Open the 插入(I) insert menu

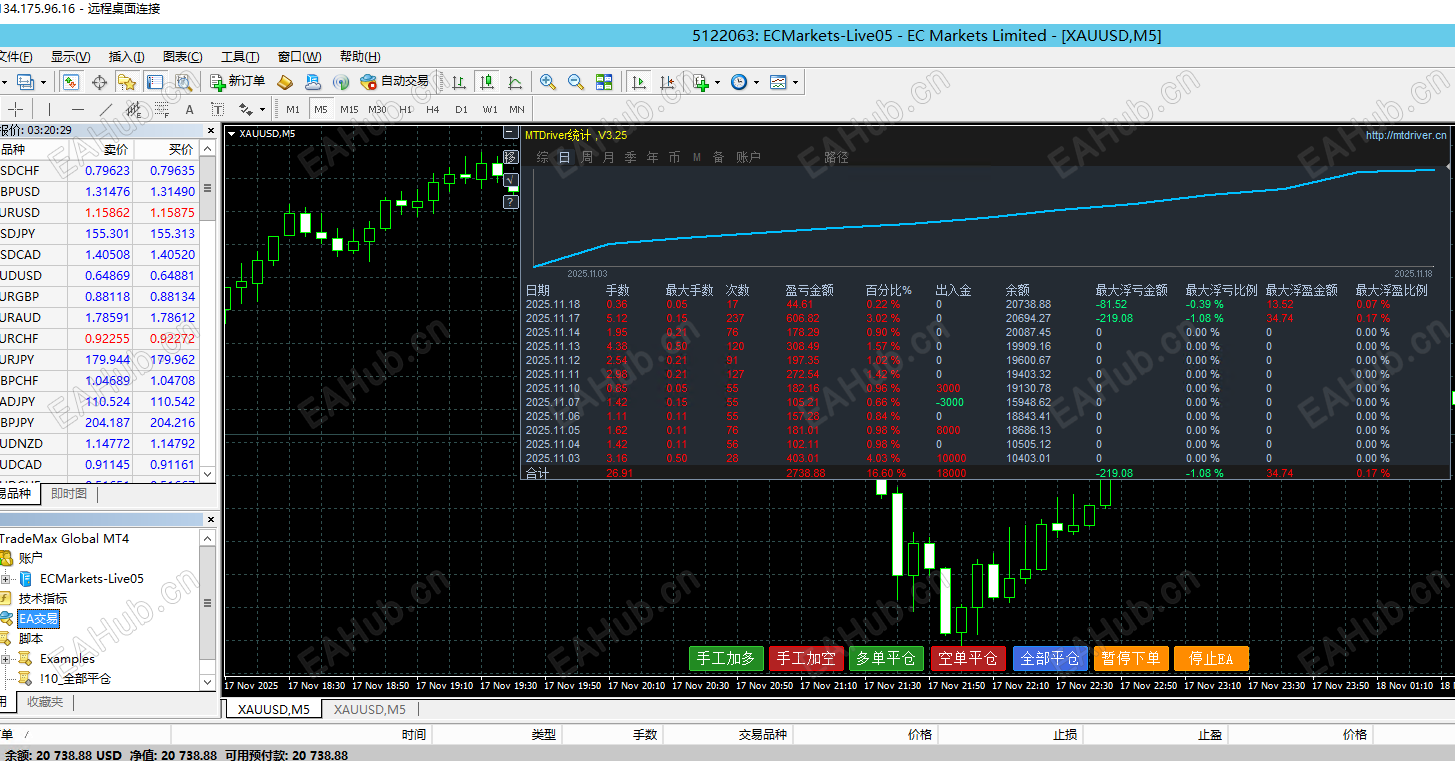click(126, 57)
